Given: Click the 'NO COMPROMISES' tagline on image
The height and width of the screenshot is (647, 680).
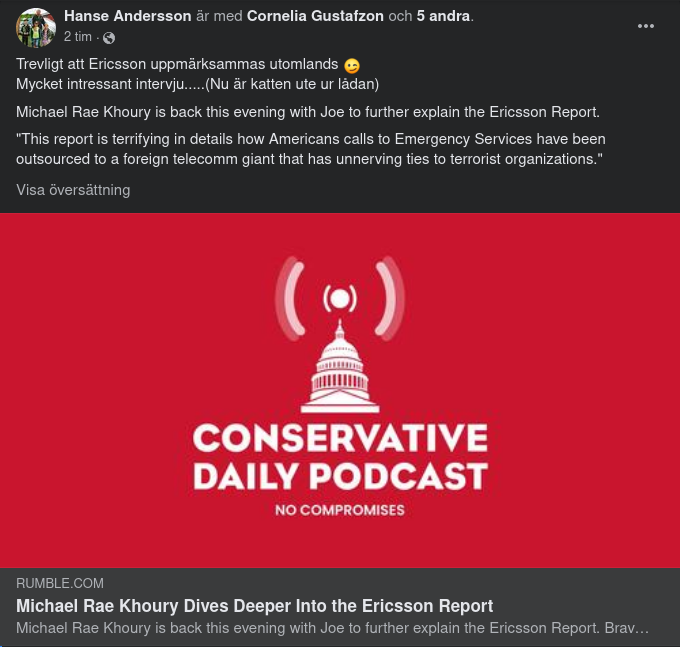Looking at the screenshot, I should tap(340, 510).
